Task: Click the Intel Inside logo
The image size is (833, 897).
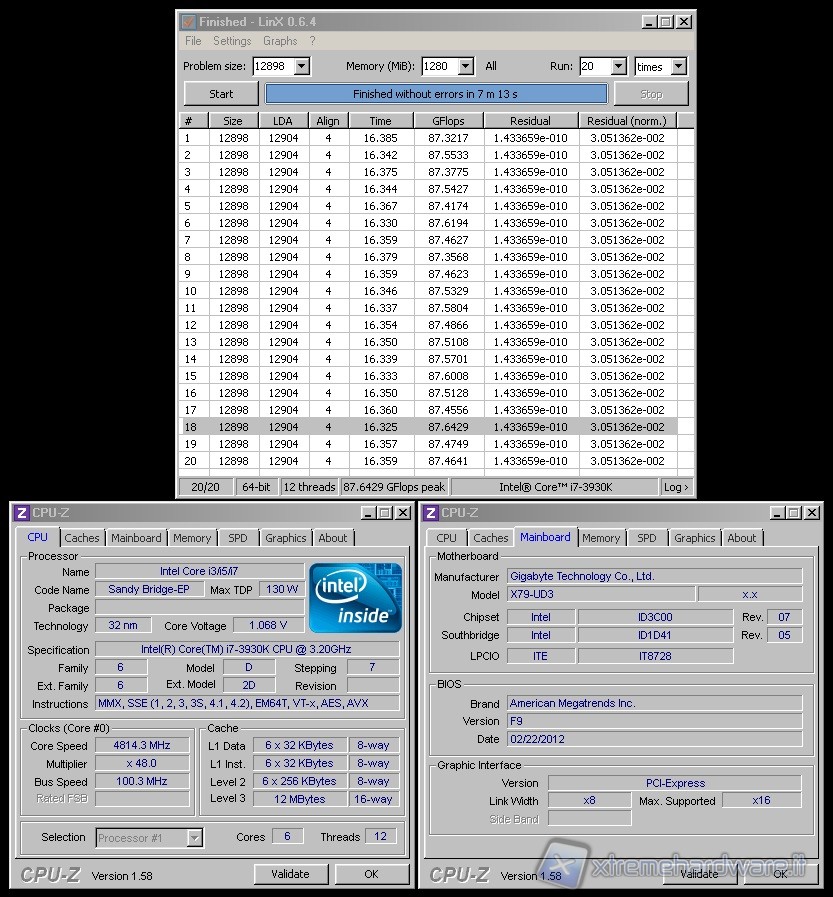Action: point(355,598)
